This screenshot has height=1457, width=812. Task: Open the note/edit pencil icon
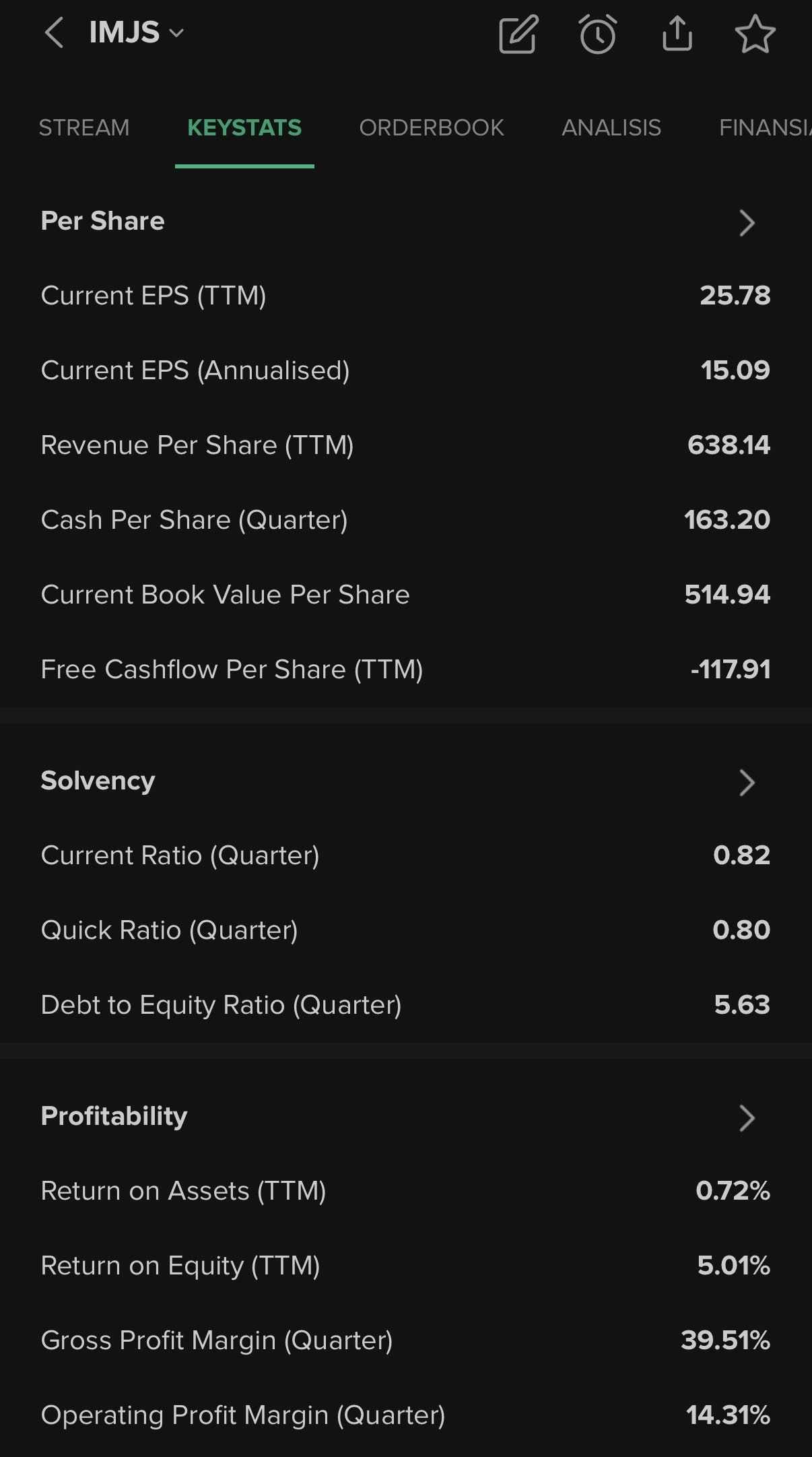[x=518, y=34]
